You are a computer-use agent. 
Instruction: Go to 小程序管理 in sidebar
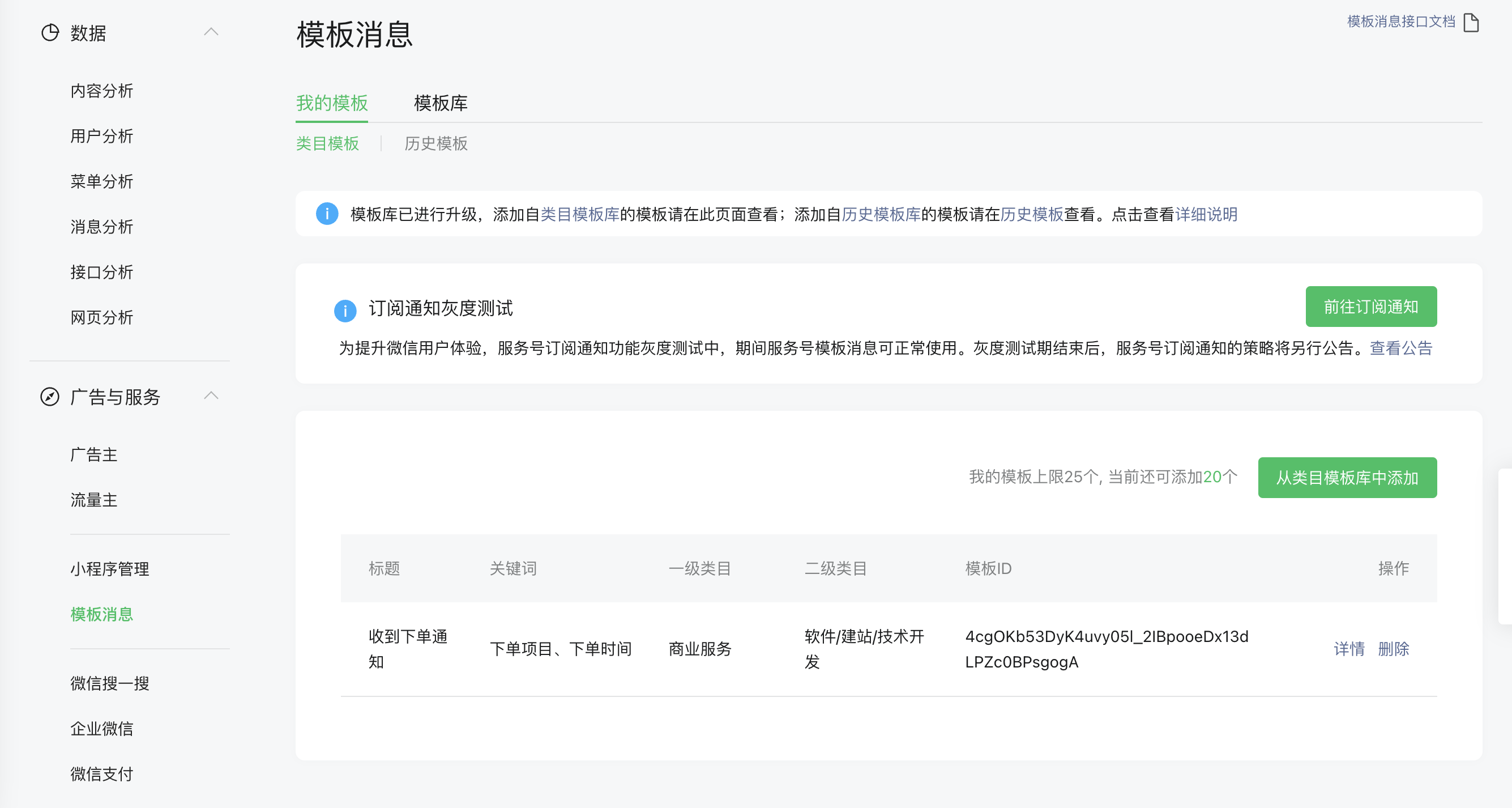pyautogui.click(x=110, y=568)
